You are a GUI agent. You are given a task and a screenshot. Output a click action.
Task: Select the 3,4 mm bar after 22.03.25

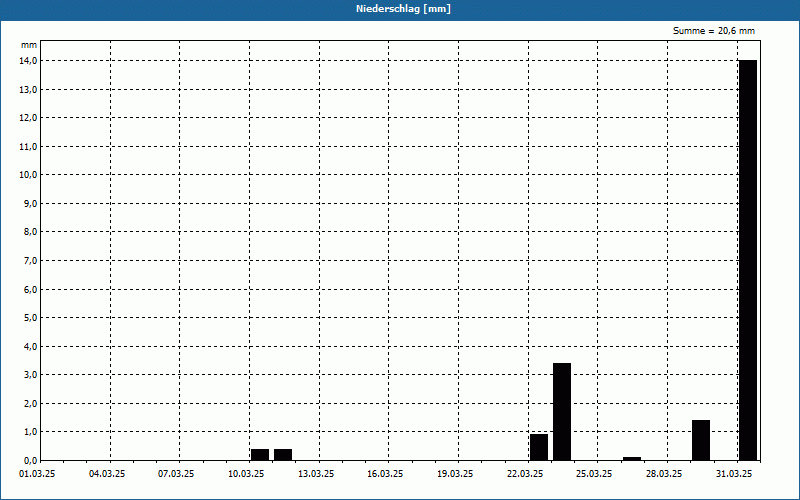(x=562, y=412)
